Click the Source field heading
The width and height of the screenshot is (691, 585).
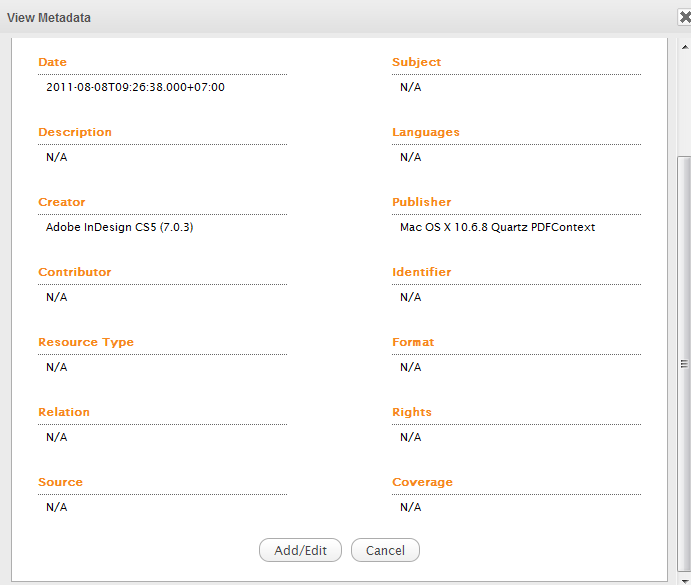point(60,482)
